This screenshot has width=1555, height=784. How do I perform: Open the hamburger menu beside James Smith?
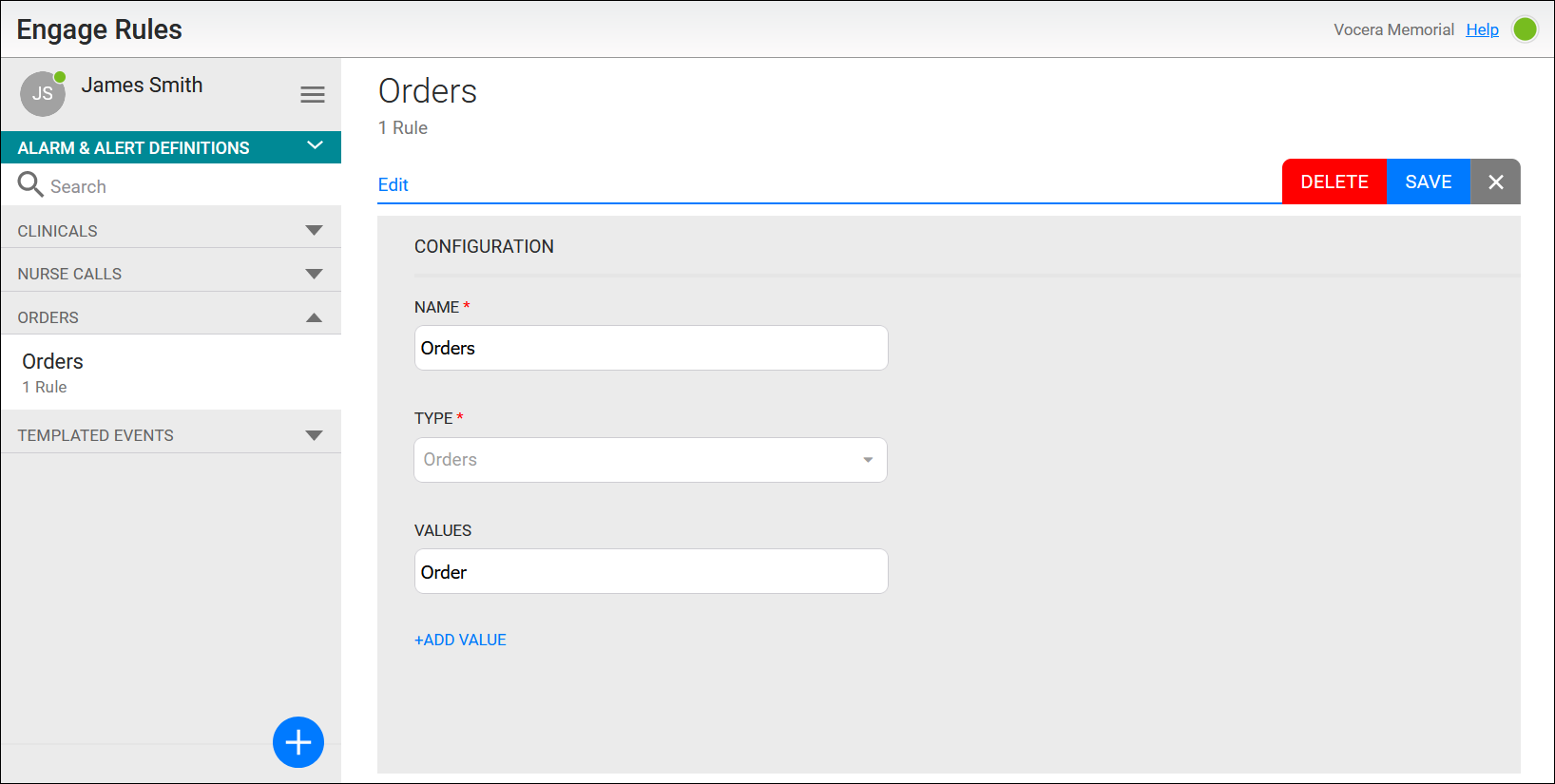pyautogui.click(x=313, y=94)
